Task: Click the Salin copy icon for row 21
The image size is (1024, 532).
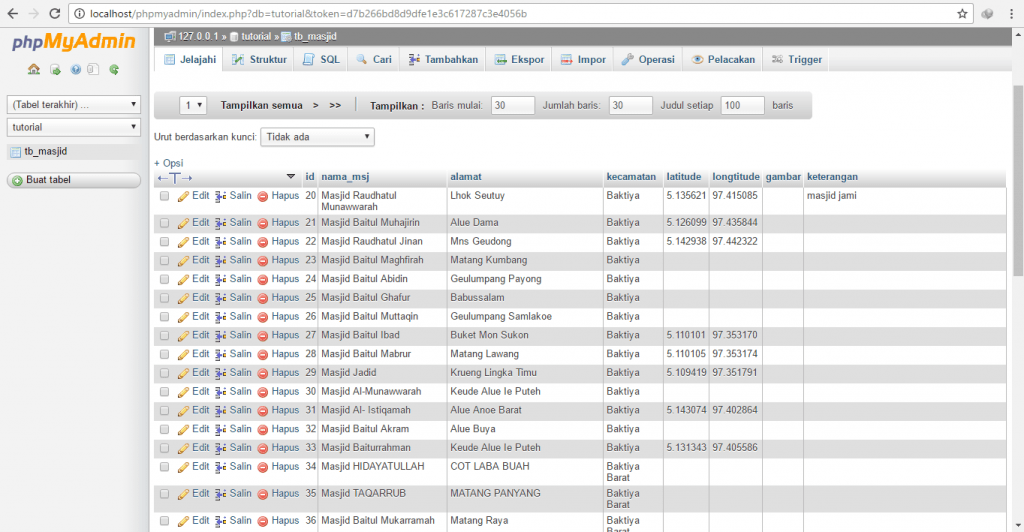Action: [220, 223]
